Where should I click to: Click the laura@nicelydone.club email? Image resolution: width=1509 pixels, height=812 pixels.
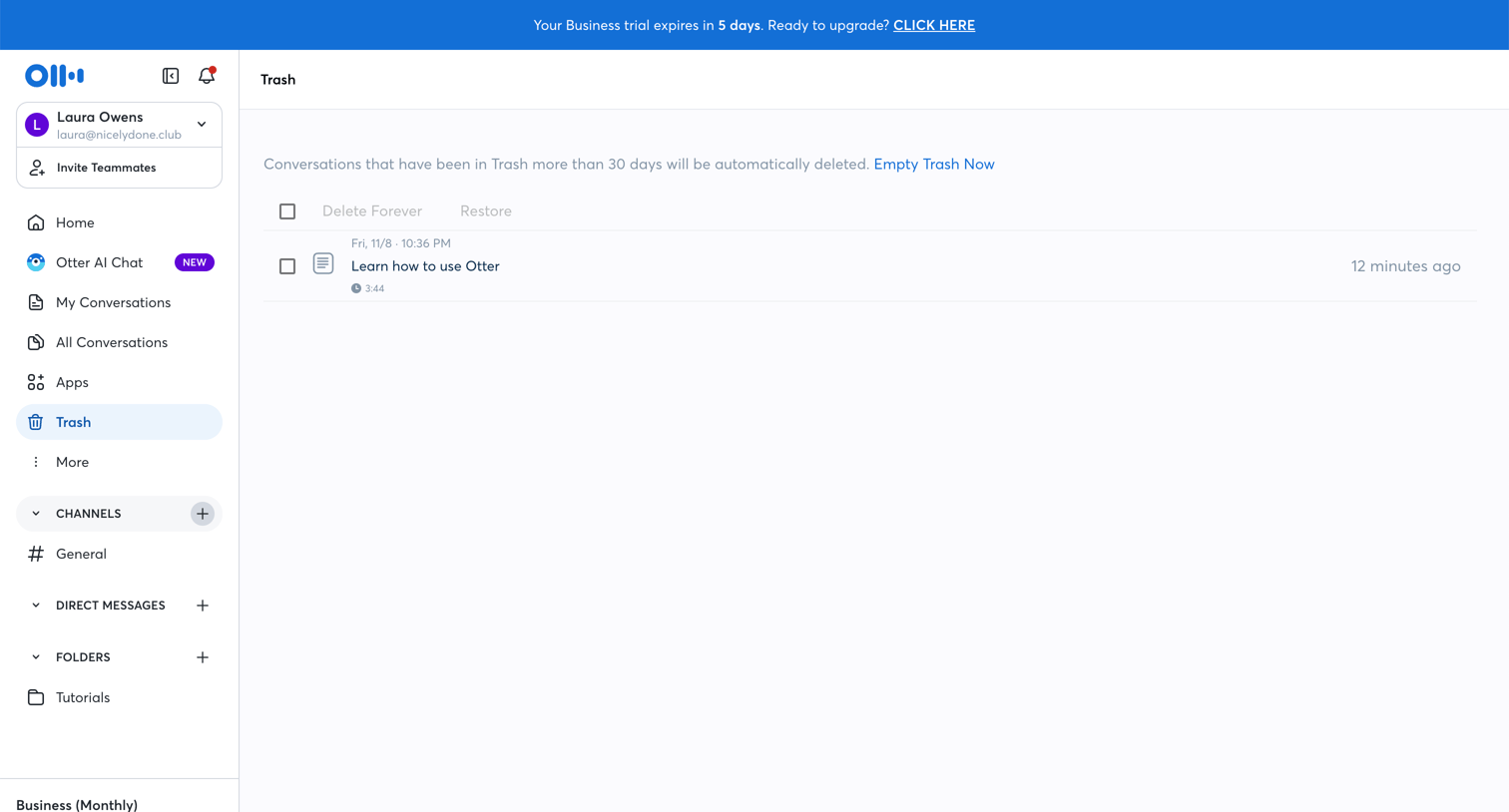(119, 135)
